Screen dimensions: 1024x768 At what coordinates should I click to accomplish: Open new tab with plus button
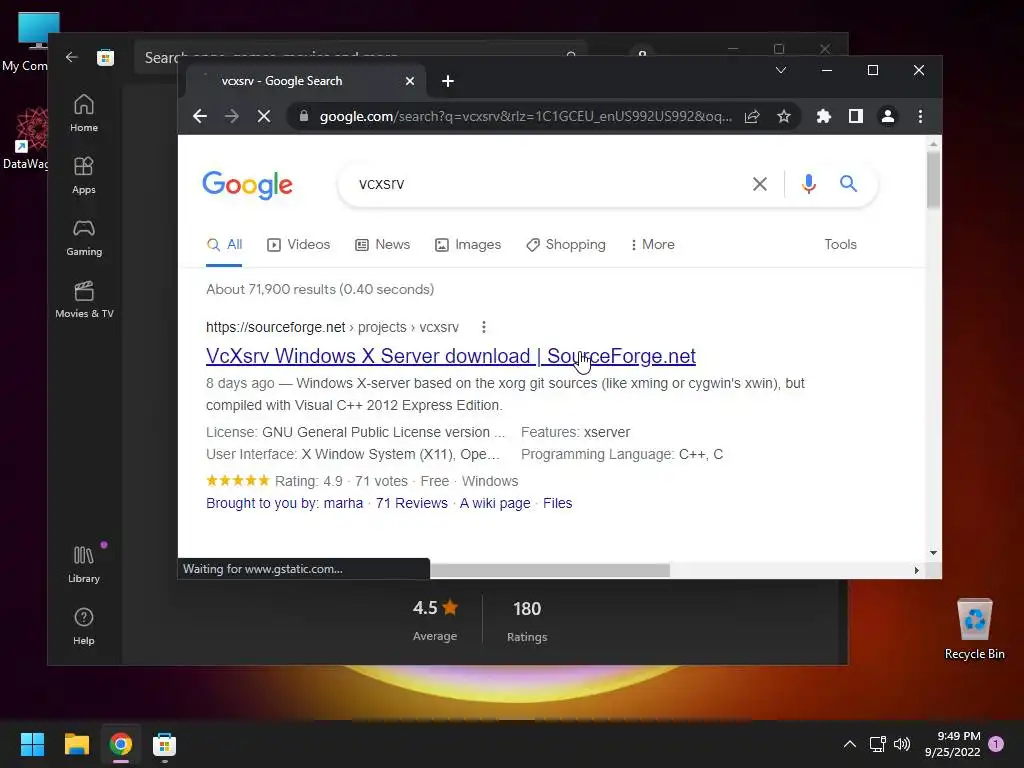[448, 81]
